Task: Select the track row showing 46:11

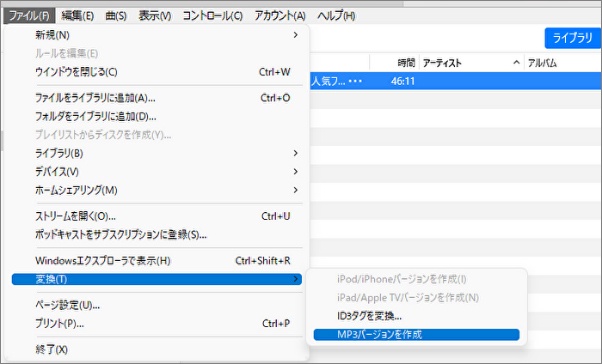Action: point(456,81)
